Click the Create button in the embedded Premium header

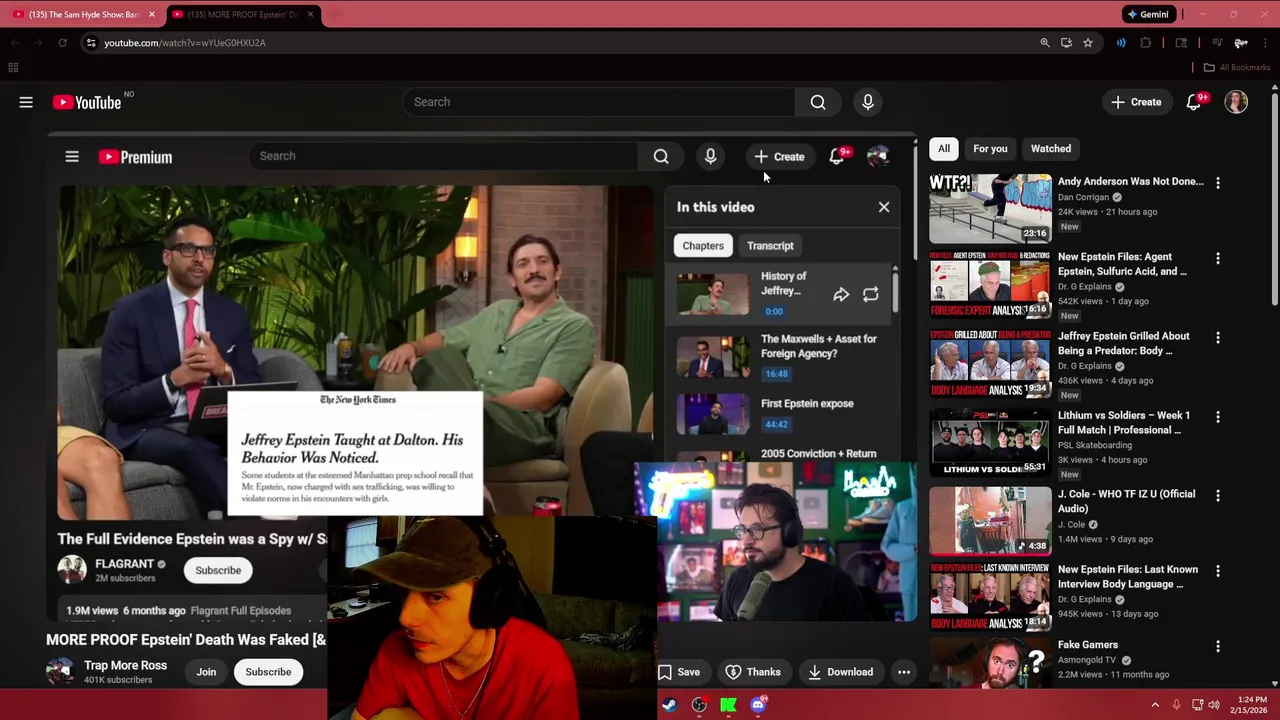tap(779, 157)
